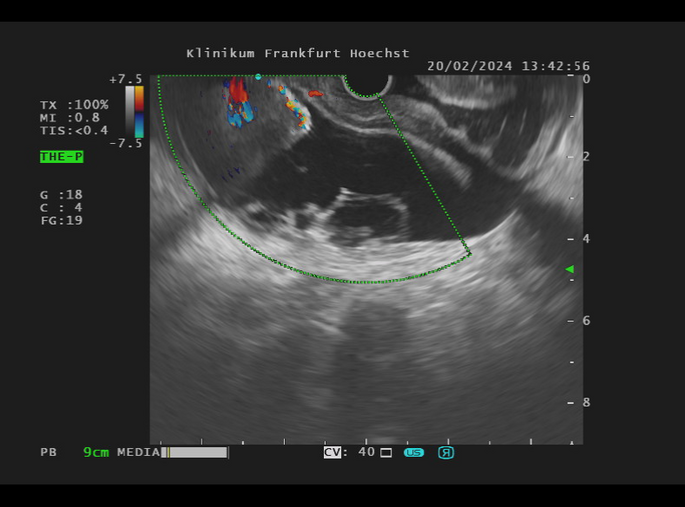Click the green focus depth arrow marker
This screenshot has width=685, height=507.
(569, 269)
